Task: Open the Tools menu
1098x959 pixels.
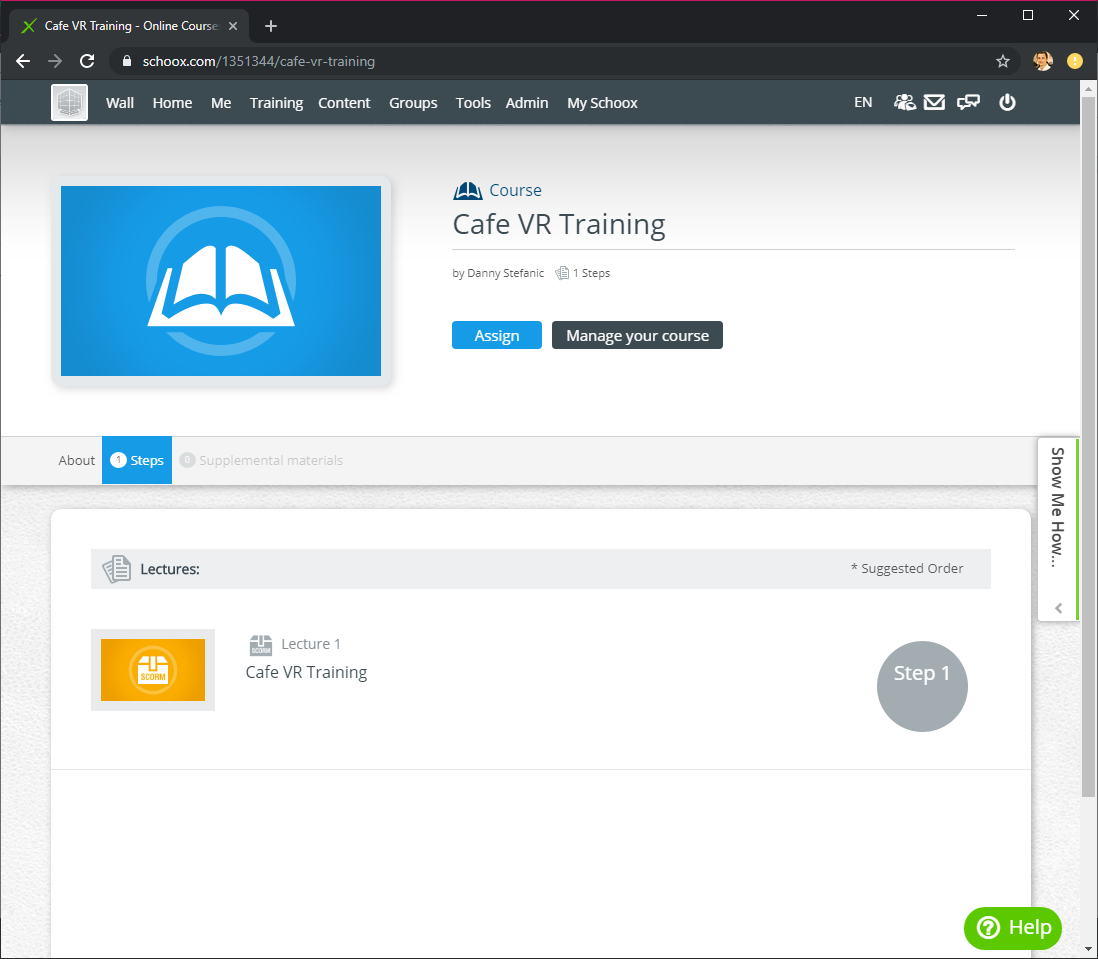Action: coord(473,103)
